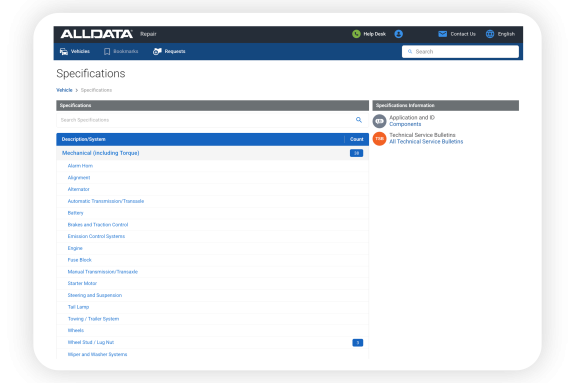Go to Vehicle breadcrumb link

(x=64, y=90)
